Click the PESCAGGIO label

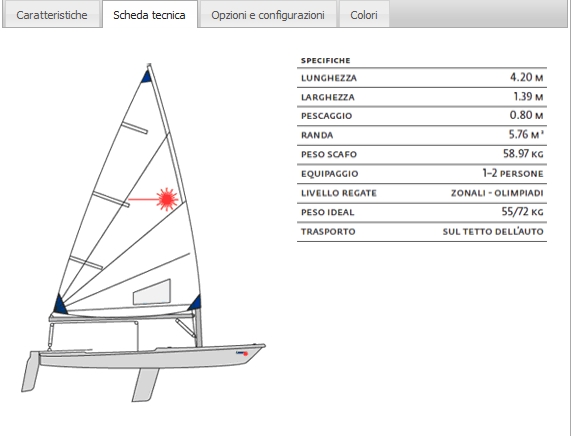[x=326, y=116]
